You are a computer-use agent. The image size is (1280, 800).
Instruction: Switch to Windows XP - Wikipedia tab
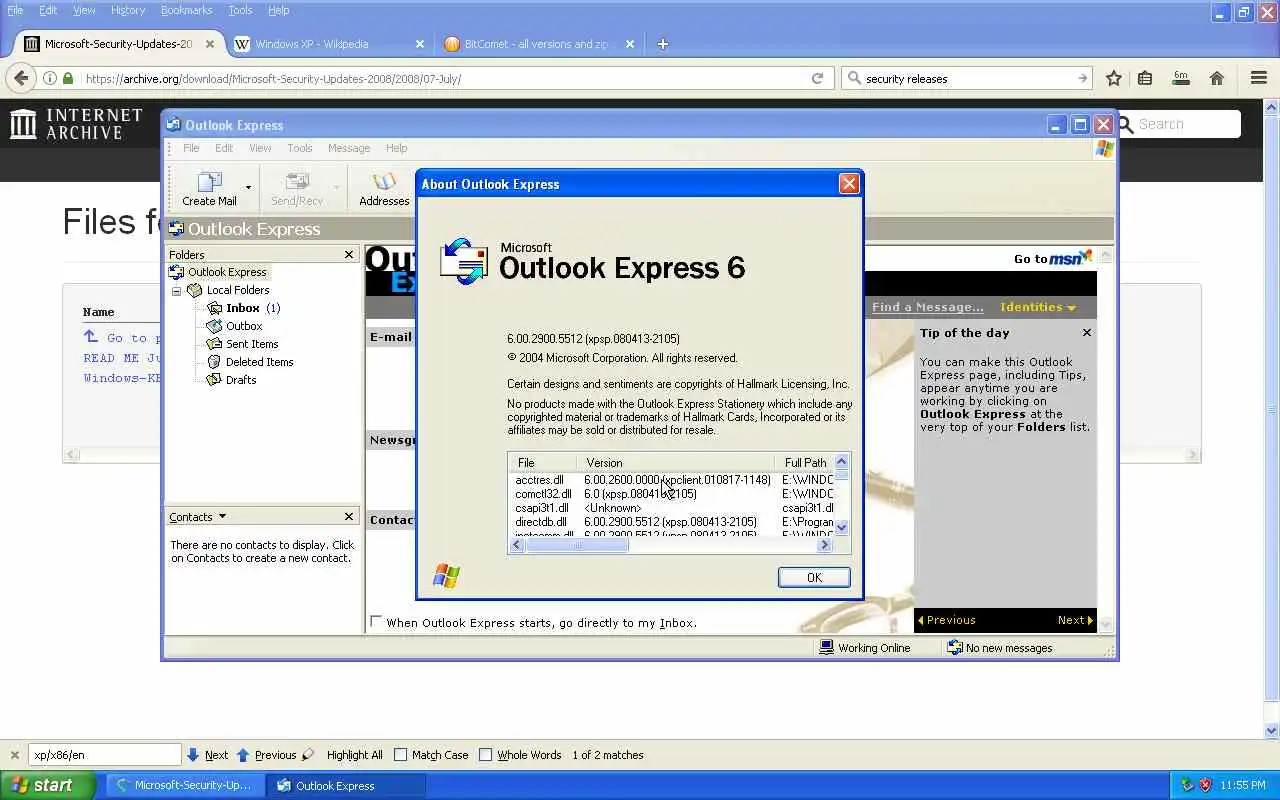point(329,44)
